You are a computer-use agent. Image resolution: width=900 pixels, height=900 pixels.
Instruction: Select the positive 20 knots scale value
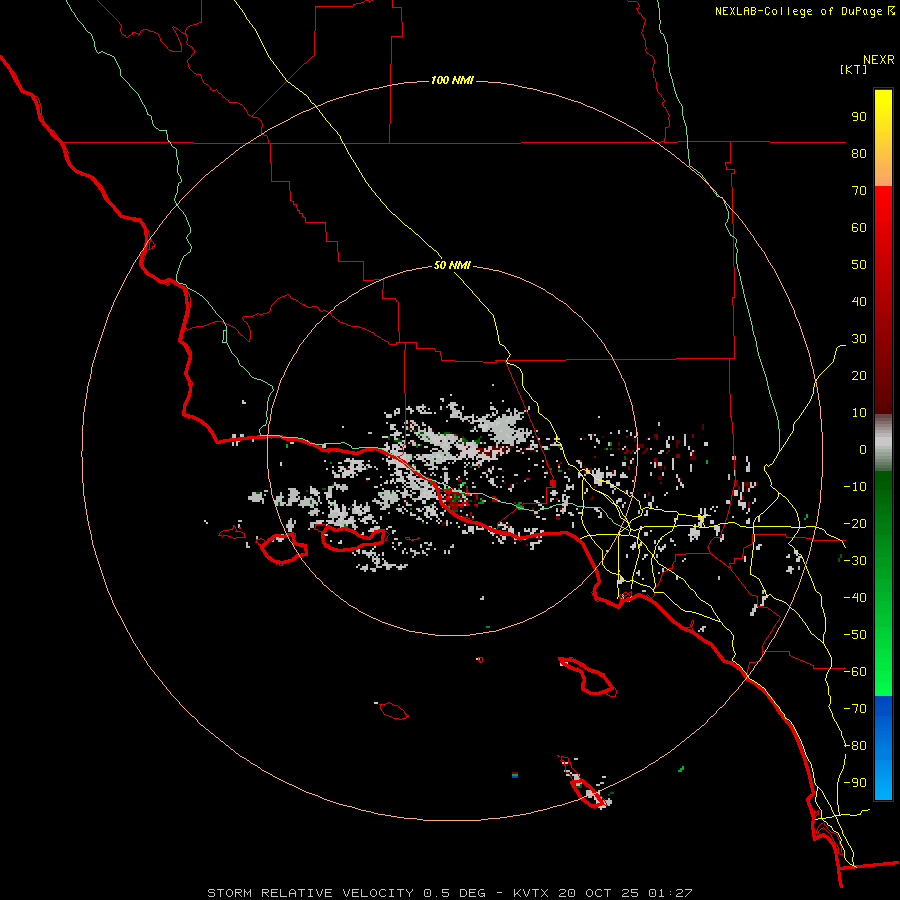tap(859, 375)
